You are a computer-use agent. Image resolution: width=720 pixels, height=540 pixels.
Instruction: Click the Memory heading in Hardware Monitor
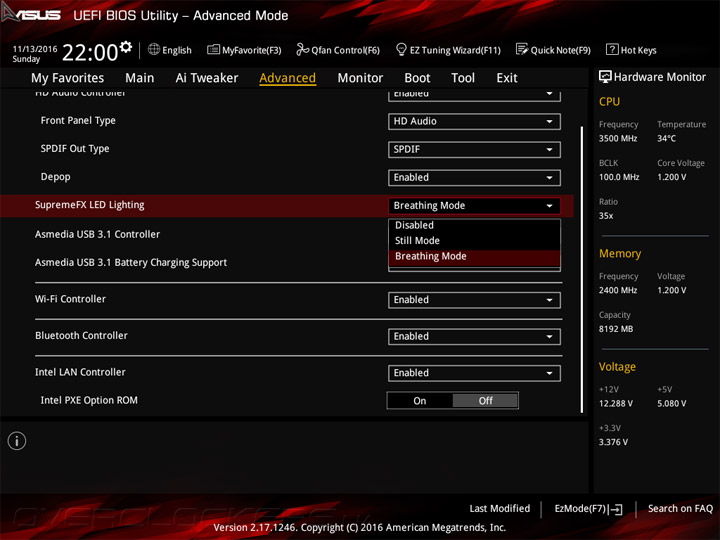tap(620, 253)
